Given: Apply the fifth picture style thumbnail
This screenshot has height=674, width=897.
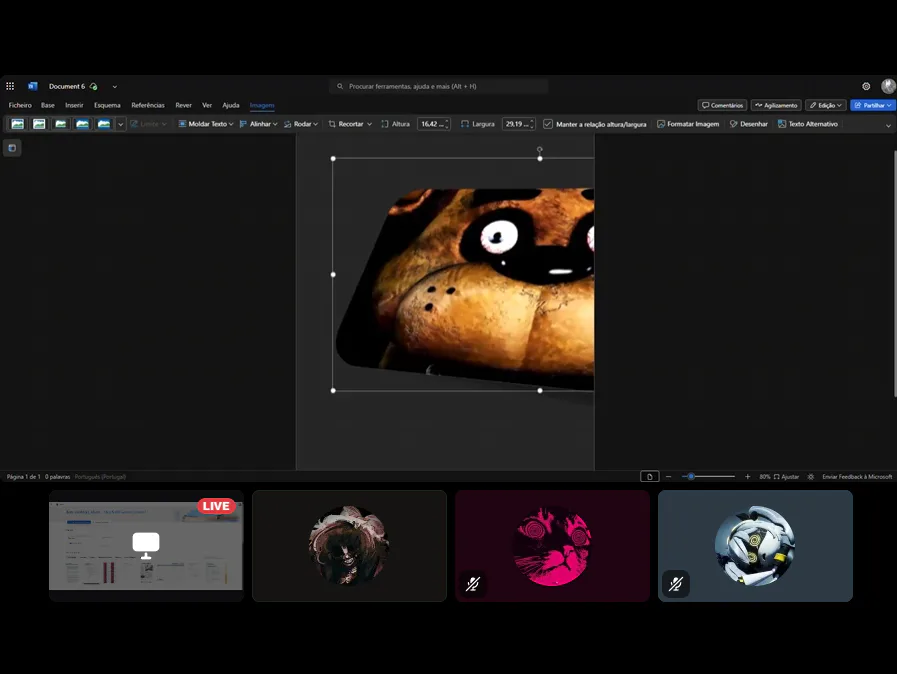Looking at the screenshot, I should click(x=104, y=124).
